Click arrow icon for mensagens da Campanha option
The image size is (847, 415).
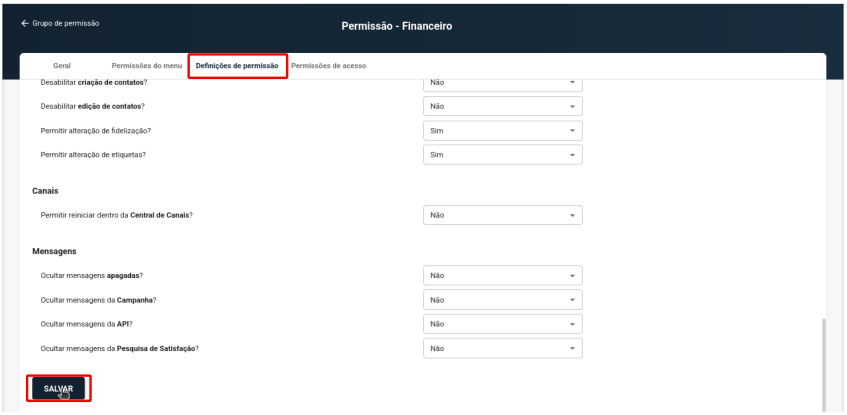coord(572,300)
